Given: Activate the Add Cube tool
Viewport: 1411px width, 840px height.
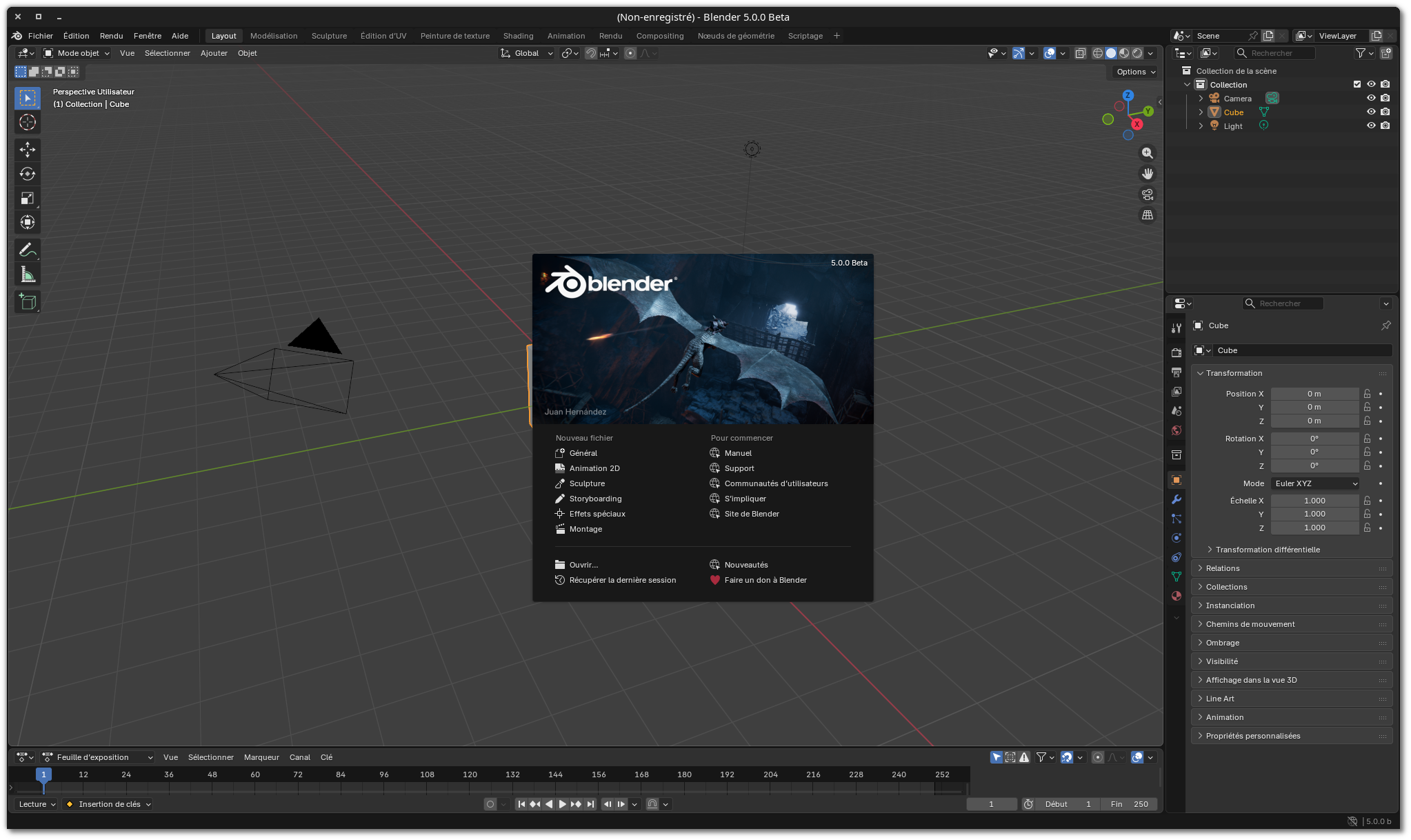Looking at the screenshot, I should (28, 302).
